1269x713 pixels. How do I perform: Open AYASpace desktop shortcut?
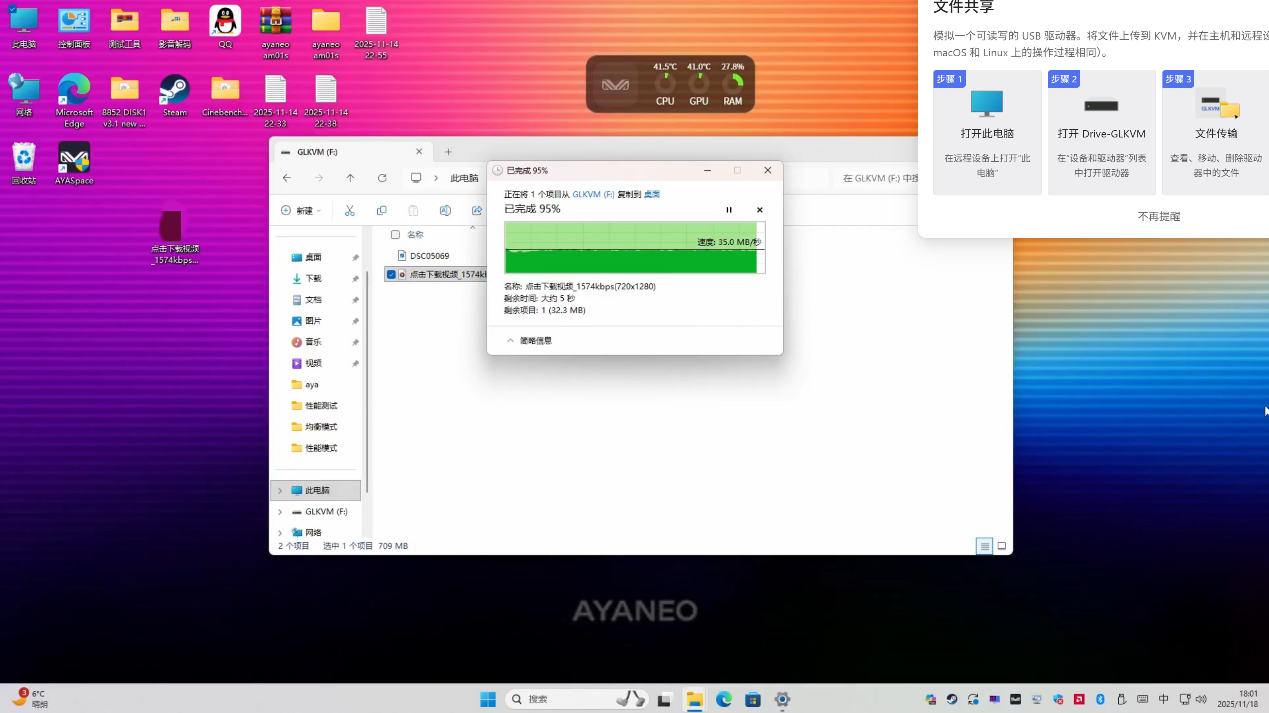(x=74, y=160)
